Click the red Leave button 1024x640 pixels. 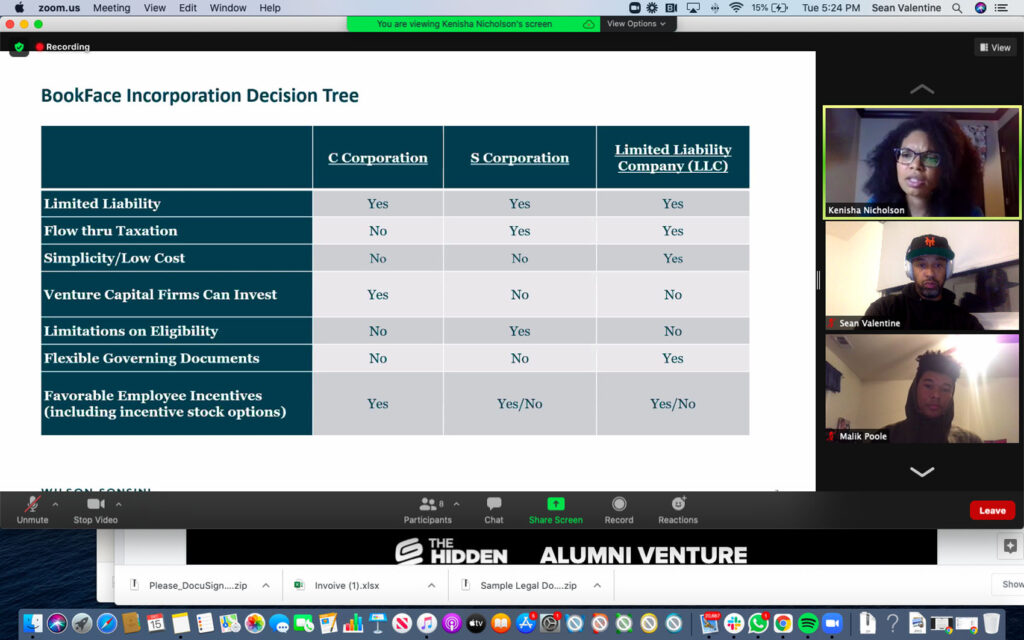tap(991, 510)
